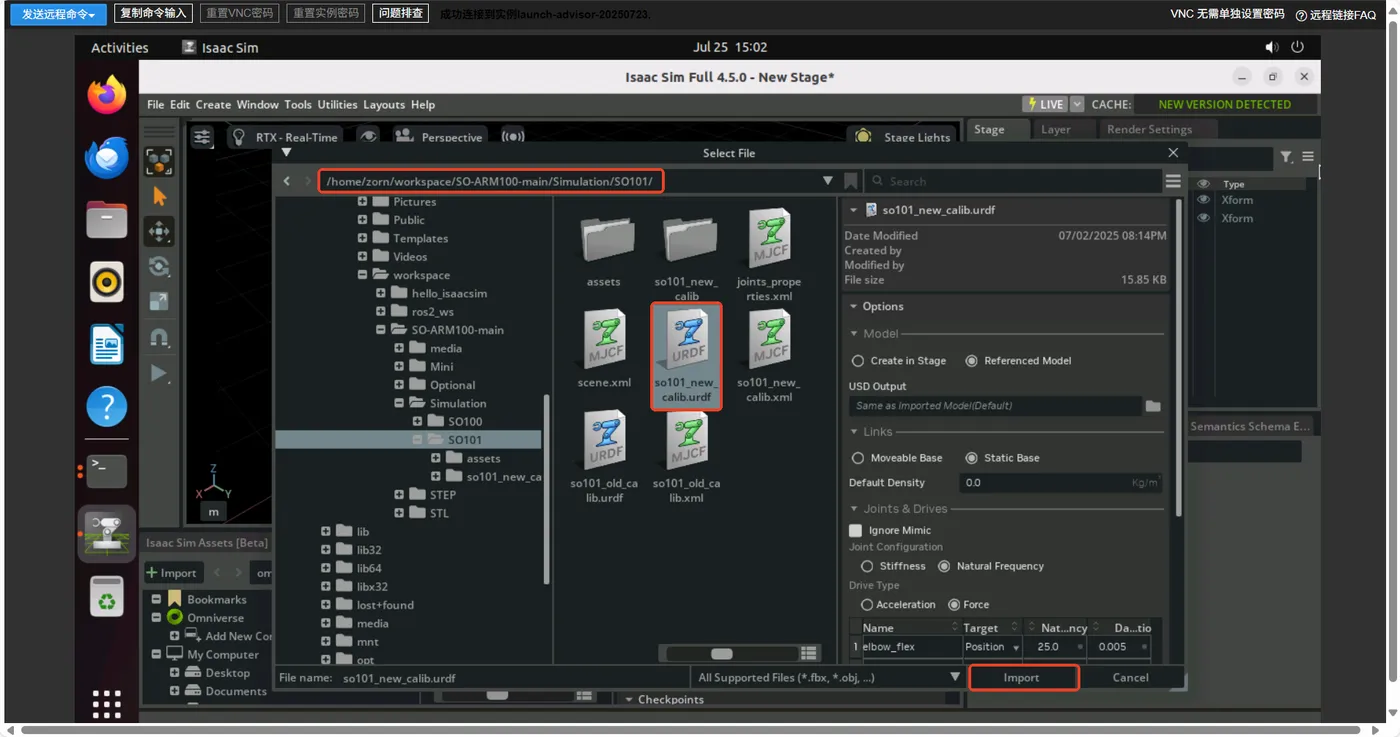The image size is (1400, 737).
Task: Toggle the magnet snap tool
Action: click(x=159, y=337)
